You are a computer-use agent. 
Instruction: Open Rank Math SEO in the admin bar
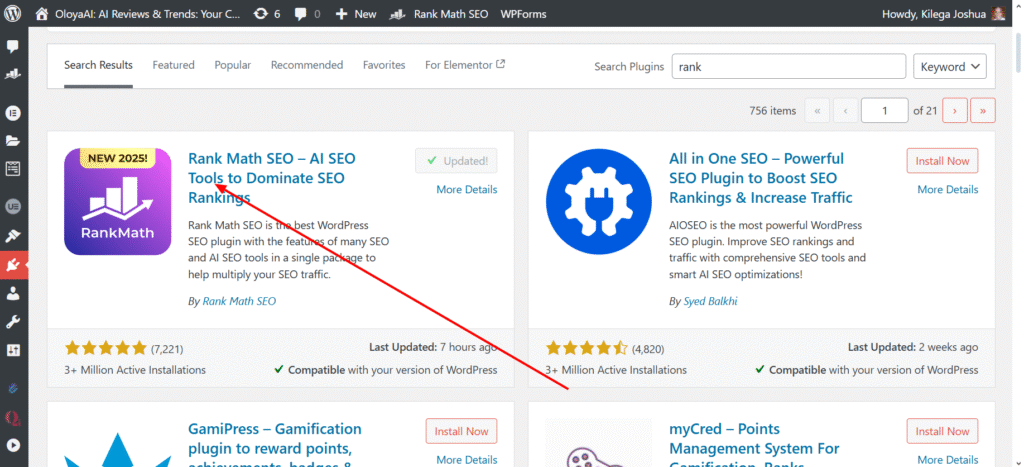[439, 14]
